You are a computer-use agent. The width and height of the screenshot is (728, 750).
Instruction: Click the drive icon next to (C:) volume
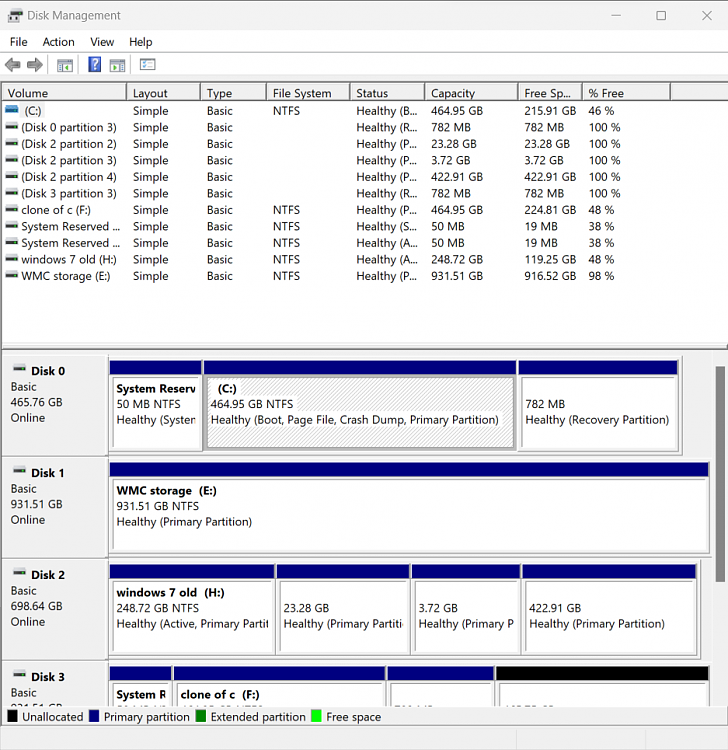(12, 110)
